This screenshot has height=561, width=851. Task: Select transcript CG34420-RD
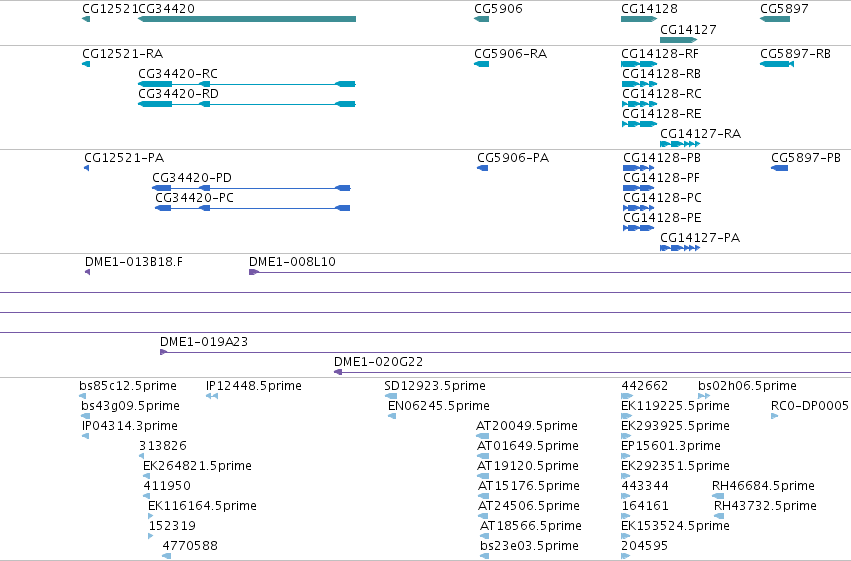247,104
